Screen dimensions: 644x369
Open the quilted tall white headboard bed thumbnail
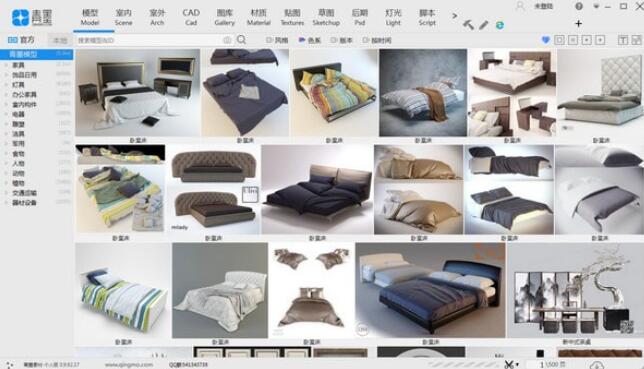[600, 93]
